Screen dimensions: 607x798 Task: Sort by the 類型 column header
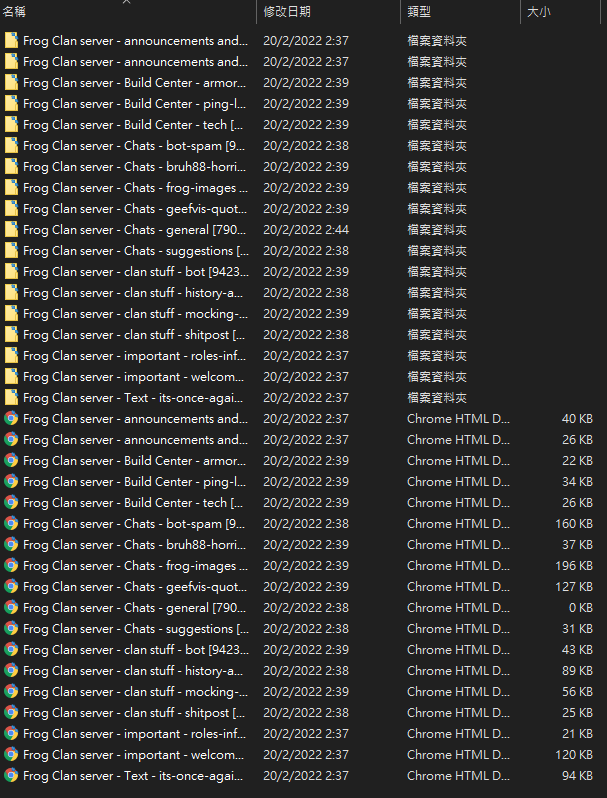pyautogui.click(x=420, y=12)
